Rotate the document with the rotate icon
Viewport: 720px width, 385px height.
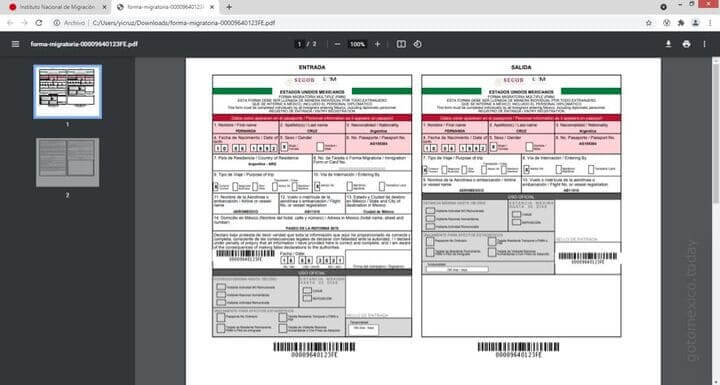[x=417, y=44]
